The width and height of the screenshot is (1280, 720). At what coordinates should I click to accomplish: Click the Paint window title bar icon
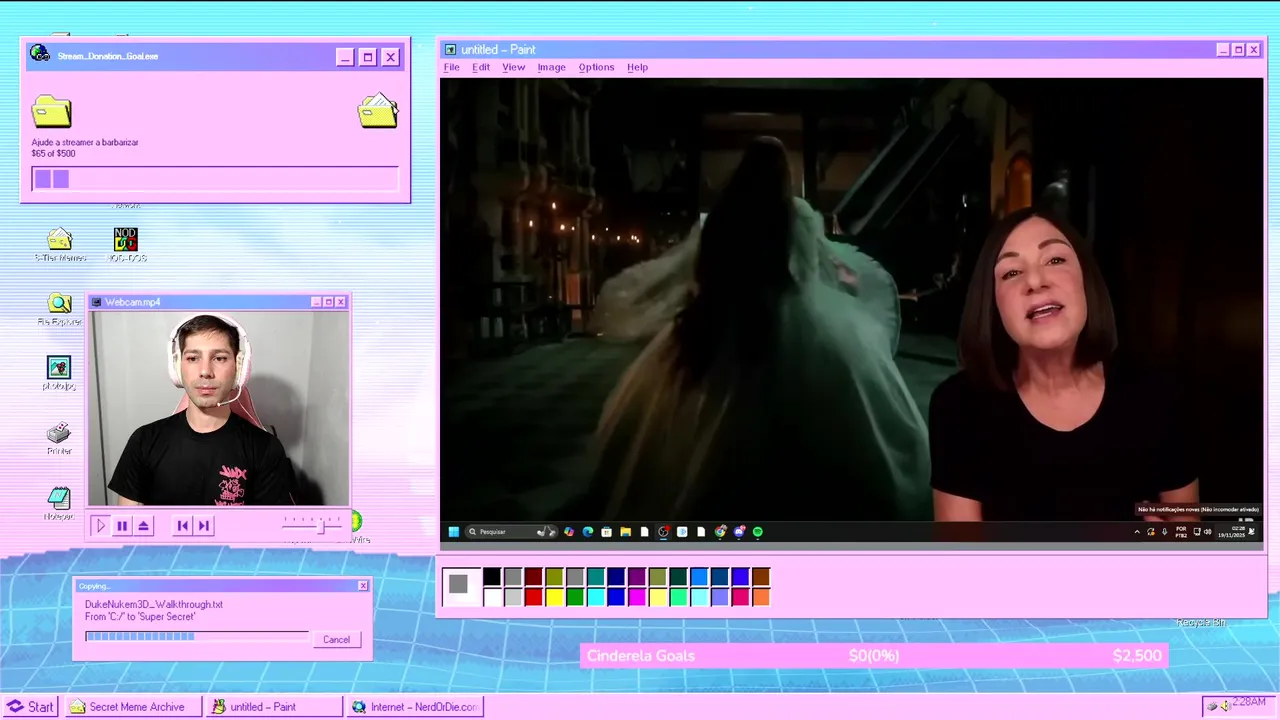[450, 50]
